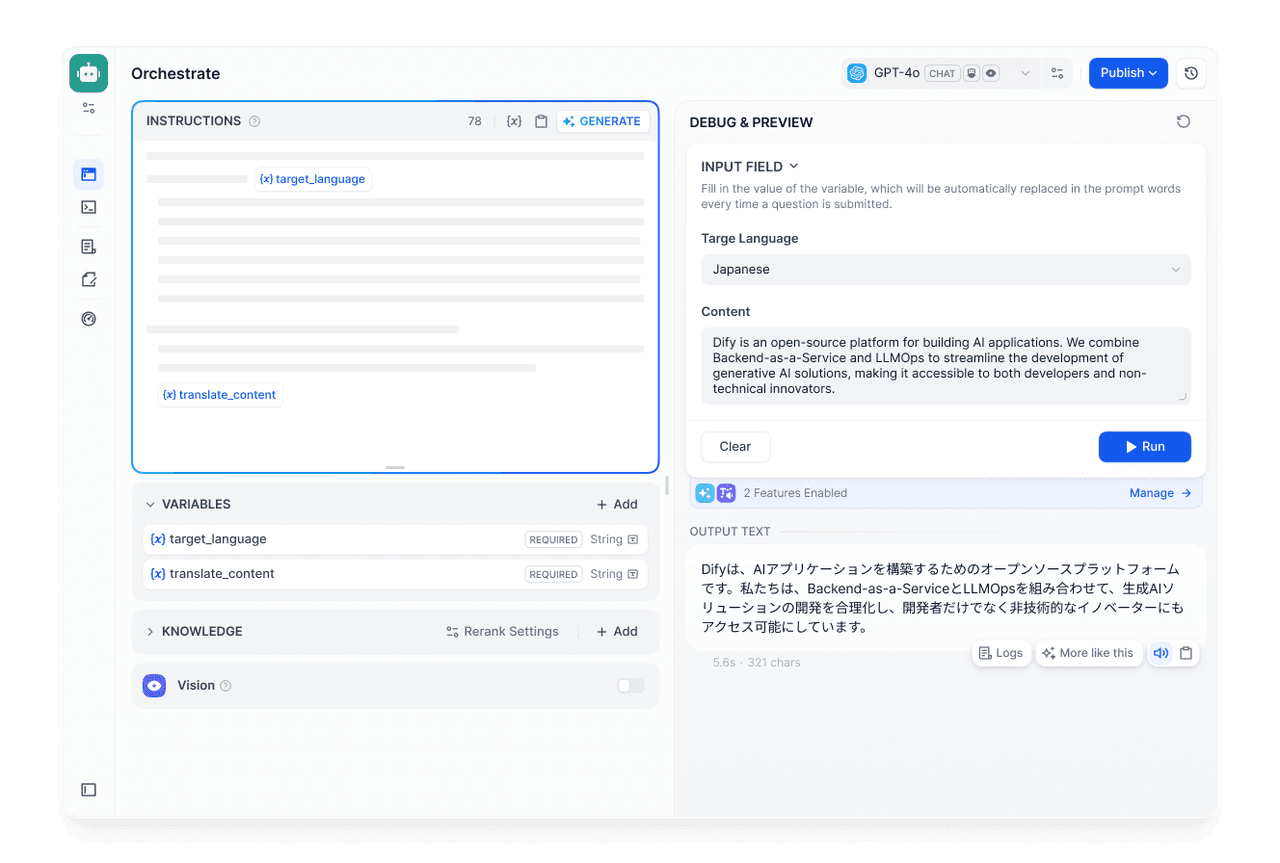The image size is (1280, 863).
Task: Open the GPT-4o model selector
Action: pos(939,73)
